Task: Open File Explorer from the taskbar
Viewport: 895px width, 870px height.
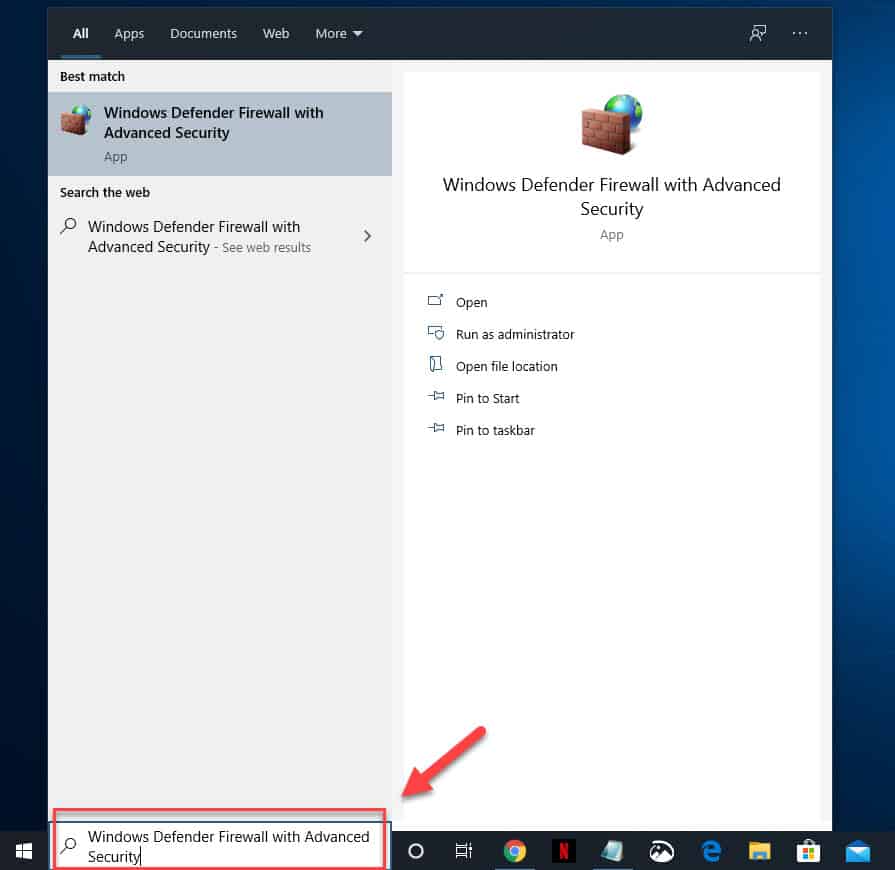Action: (x=759, y=851)
